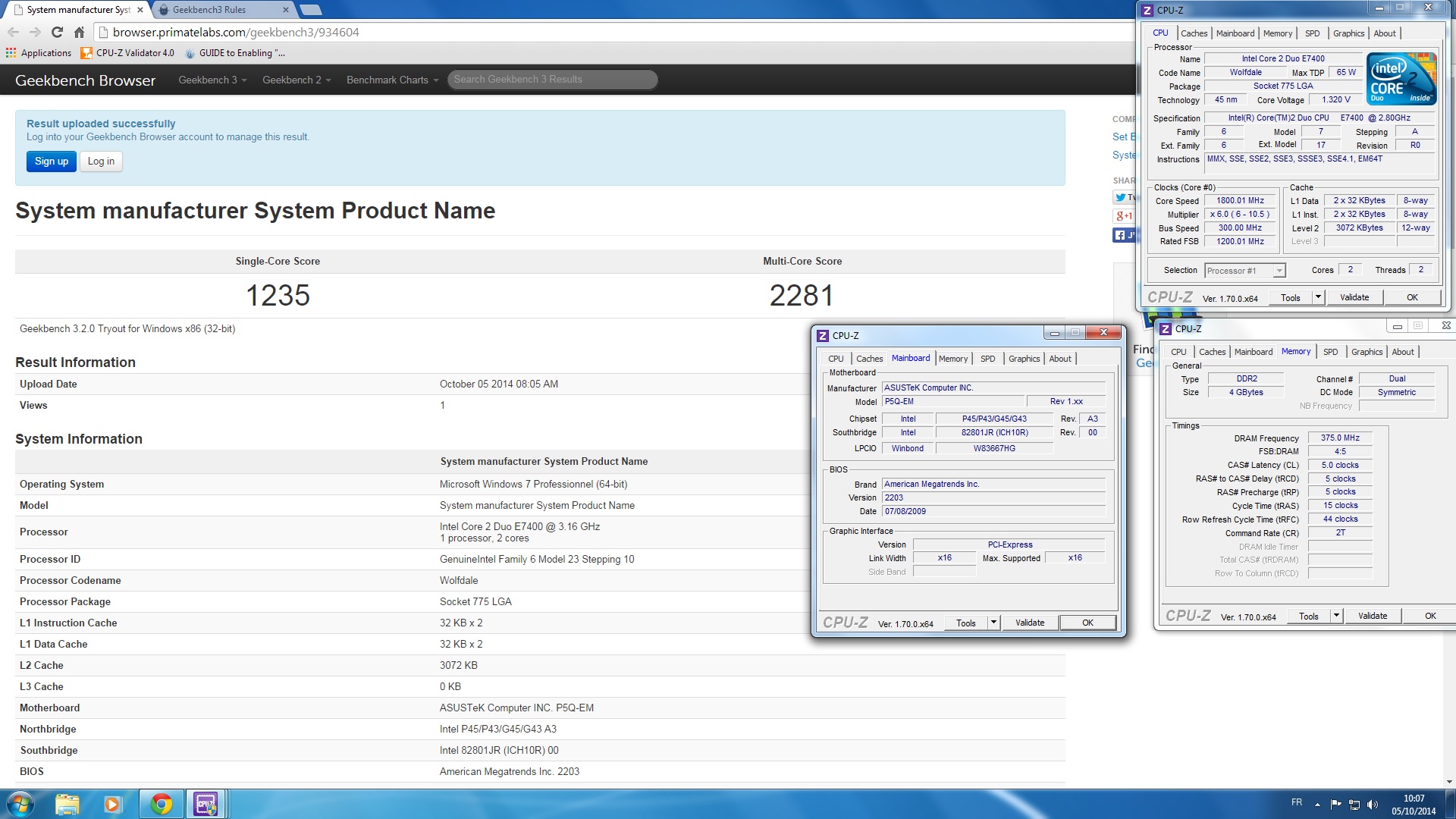Switch to Geekbench3 Rules browser tab

pos(220,10)
